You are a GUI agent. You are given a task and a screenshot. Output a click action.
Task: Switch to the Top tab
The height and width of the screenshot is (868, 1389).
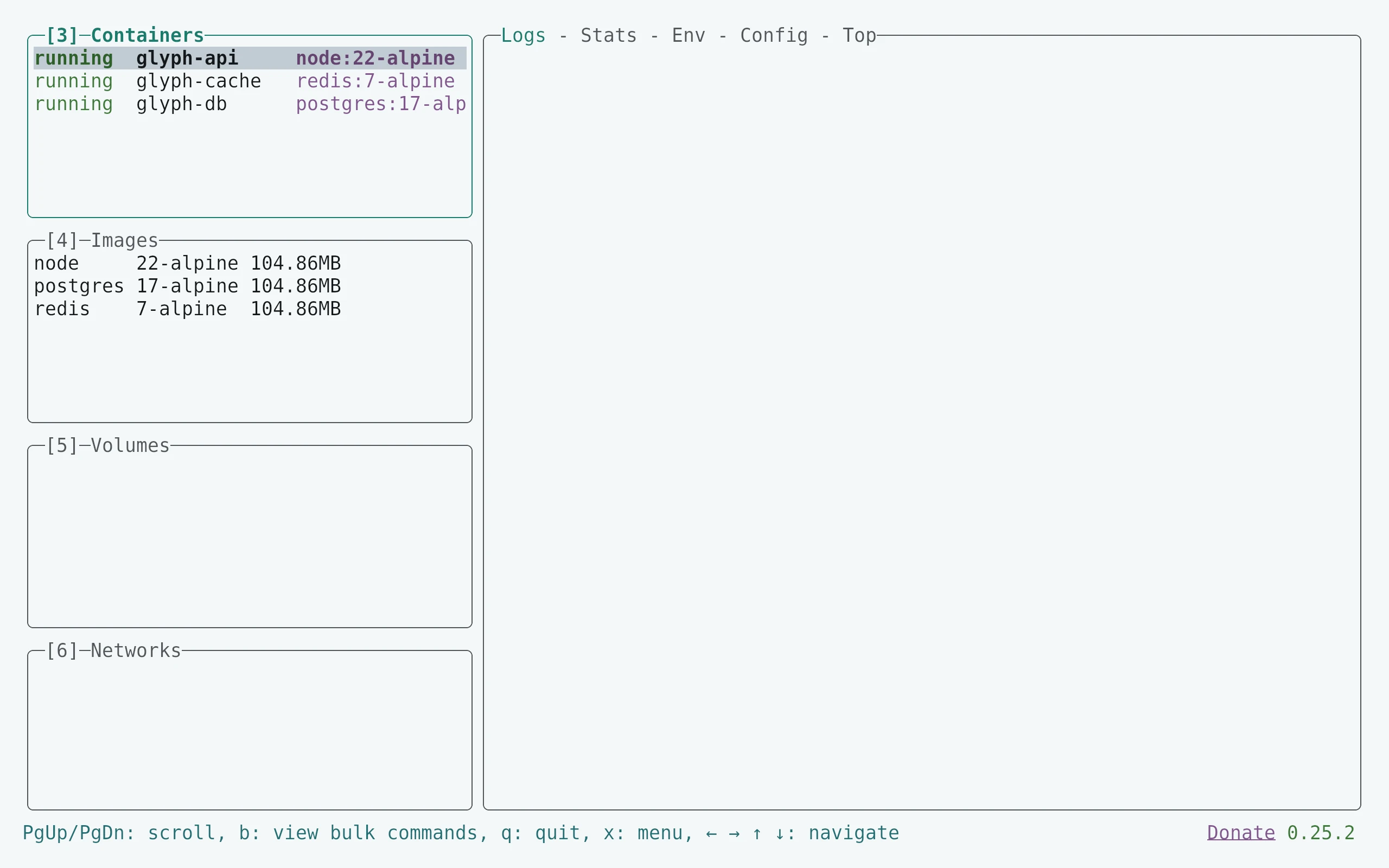(x=859, y=36)
